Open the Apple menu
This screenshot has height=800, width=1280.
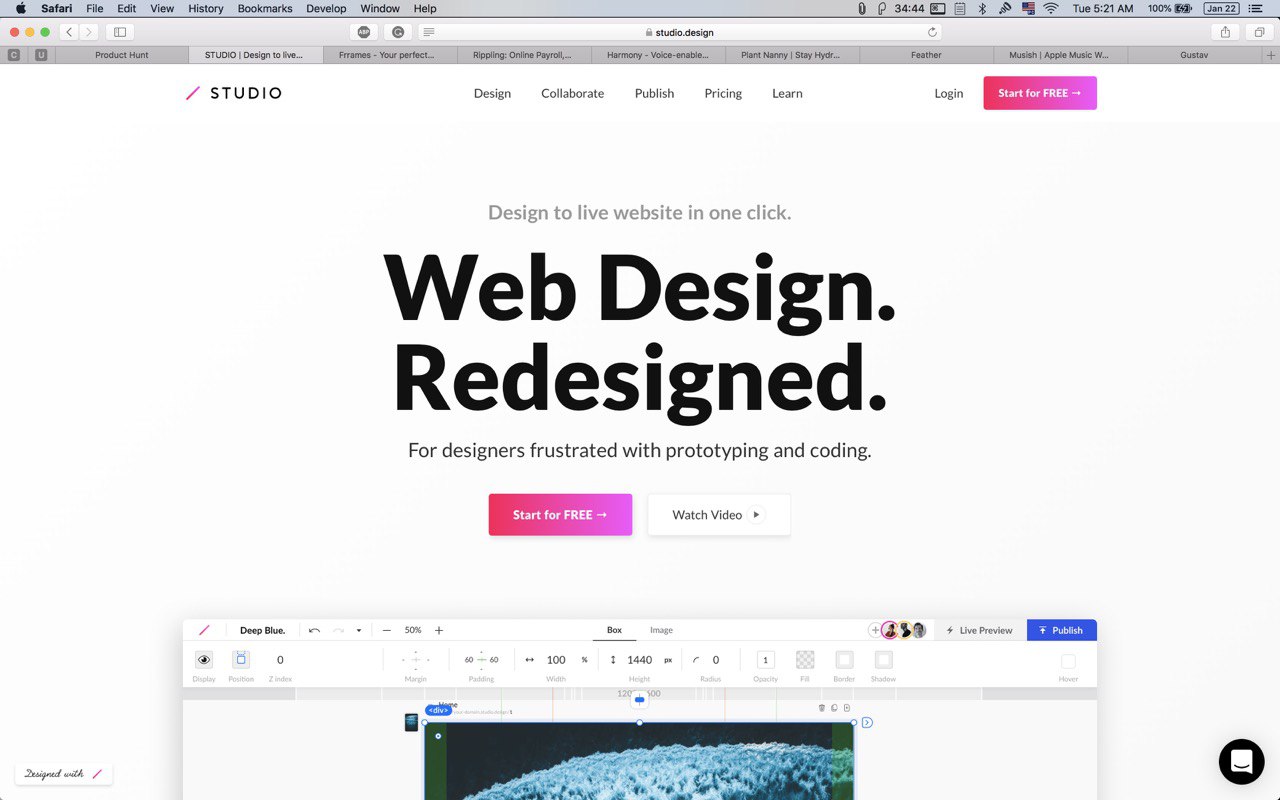point(20,8)
